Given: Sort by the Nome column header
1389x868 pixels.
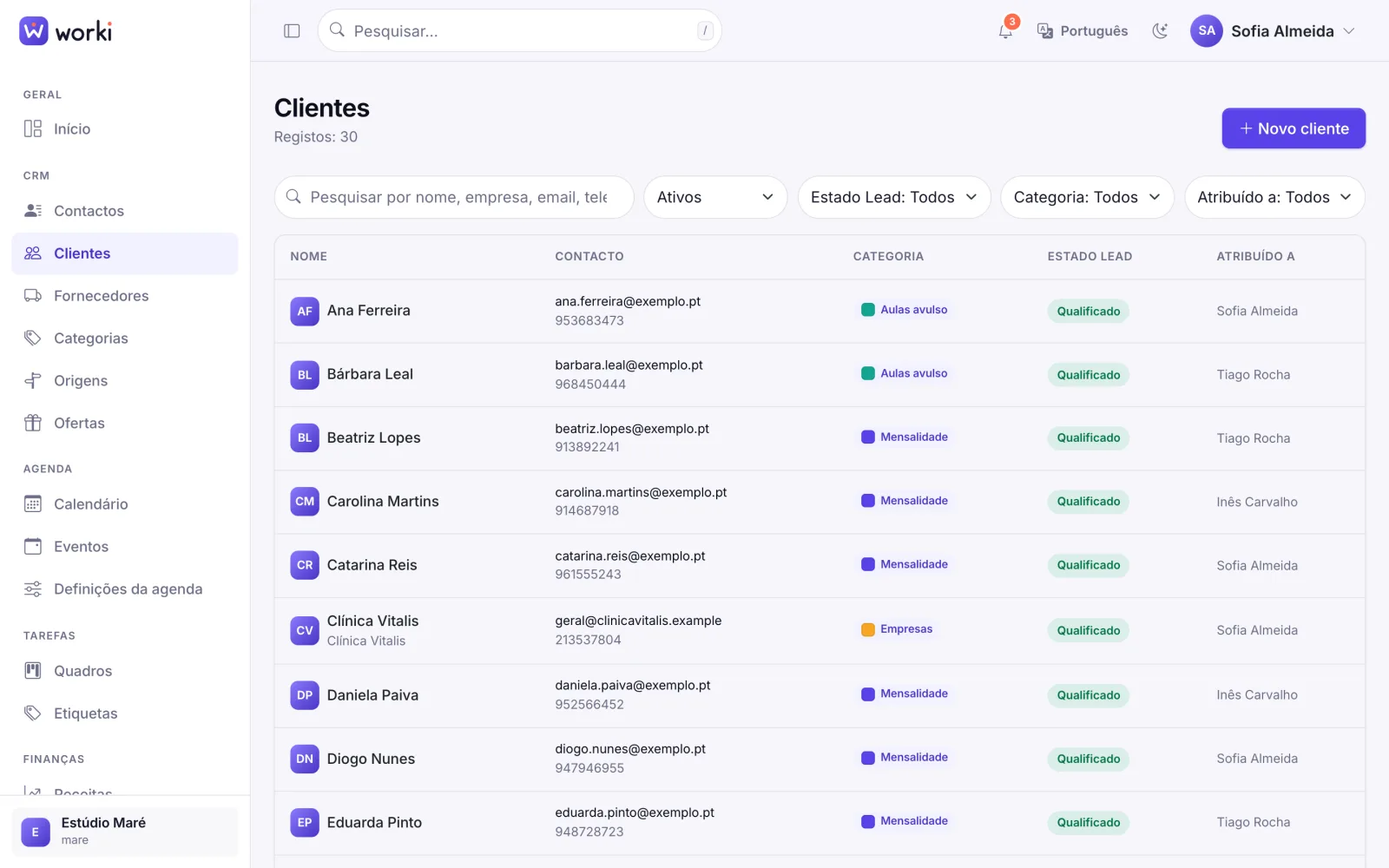Looking at the screenshot, I should coord(309,256).
